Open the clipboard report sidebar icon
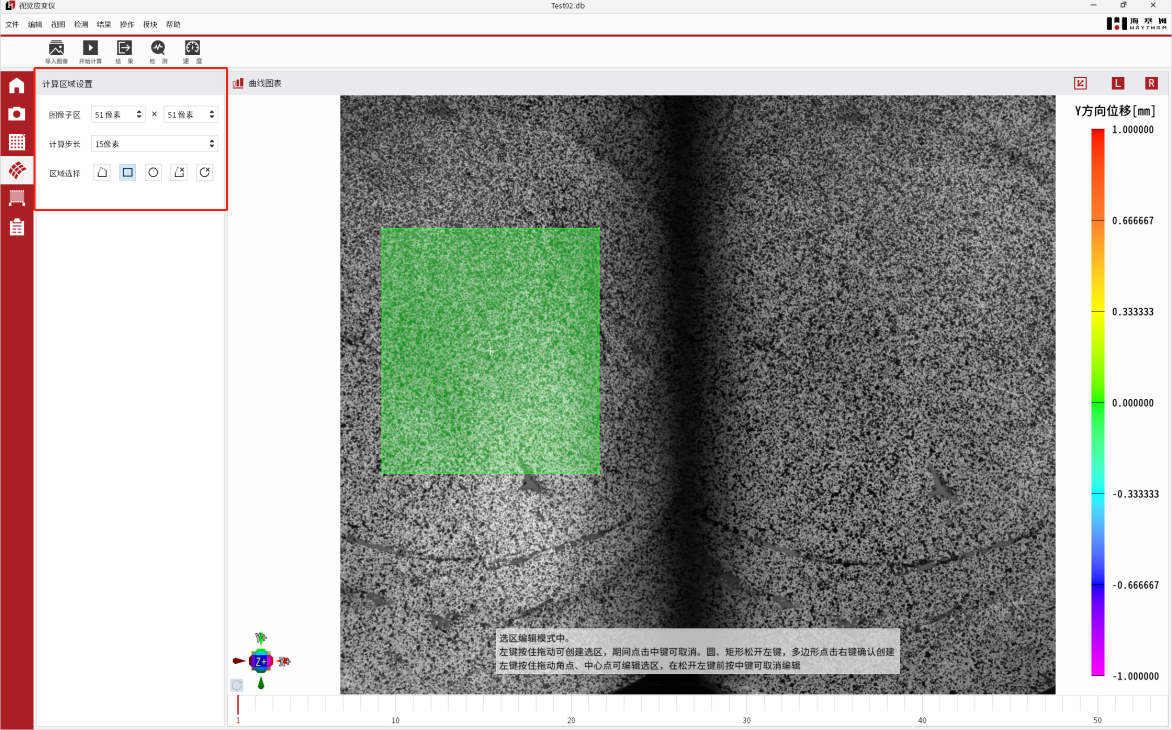The image size is (1172, 730). click(x=17, y=227)
